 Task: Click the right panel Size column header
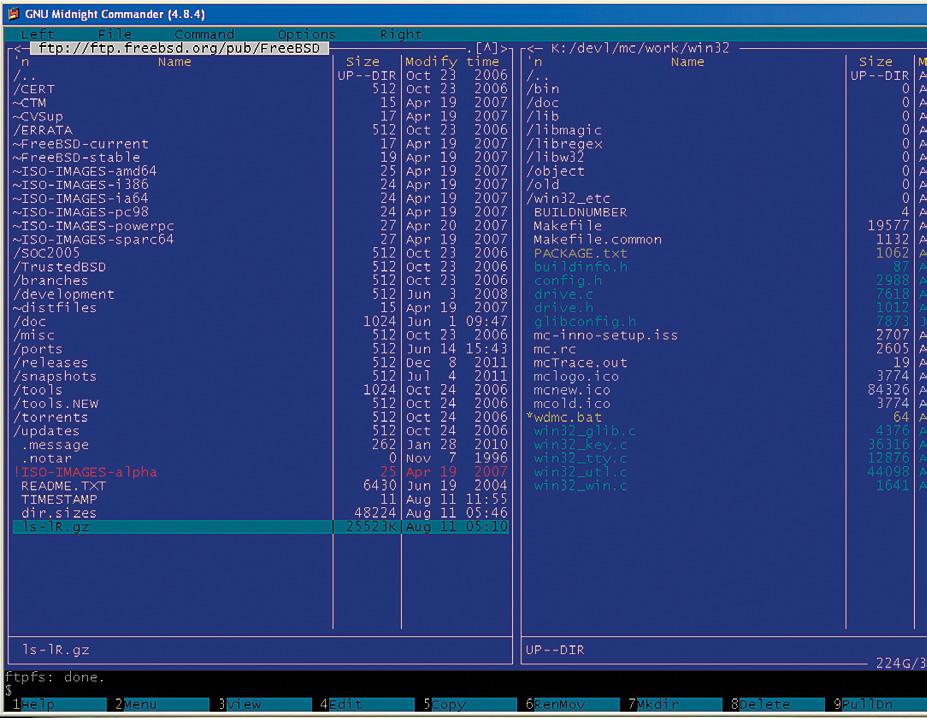[x=876, y=62]
